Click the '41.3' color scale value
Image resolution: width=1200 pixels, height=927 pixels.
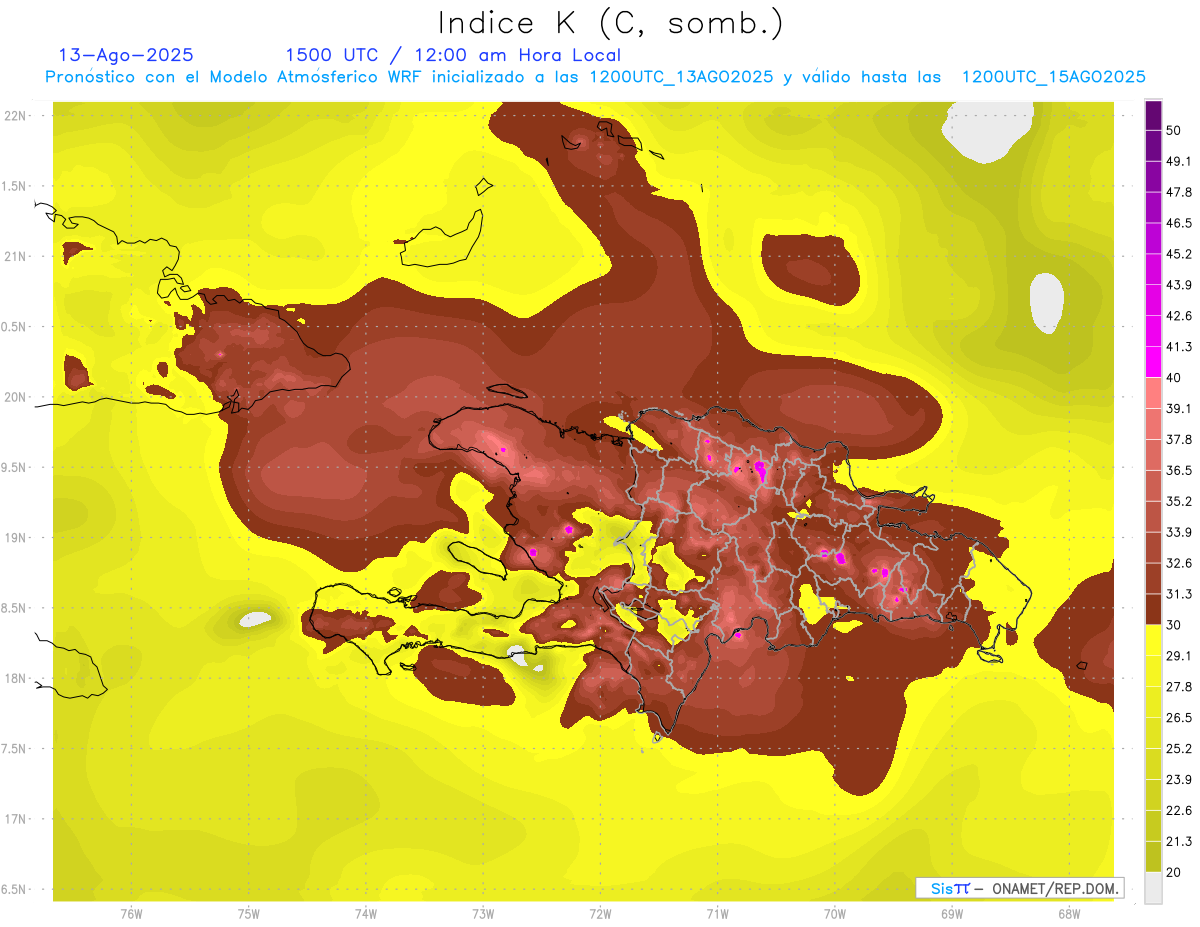1178,347
